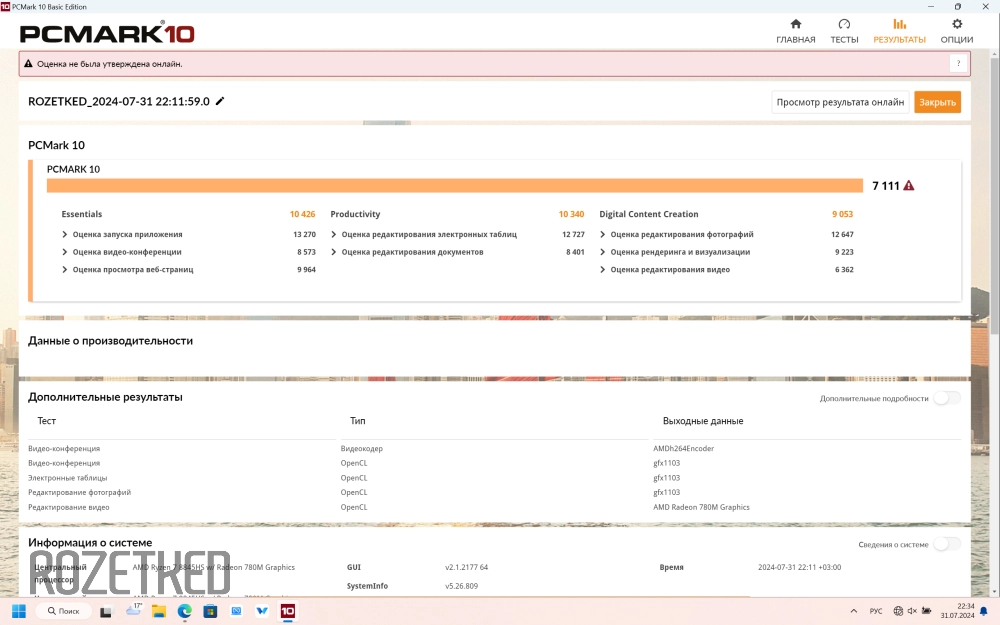
Task: Click the orange Закрыть button
Action: click(x=937, y=102)
